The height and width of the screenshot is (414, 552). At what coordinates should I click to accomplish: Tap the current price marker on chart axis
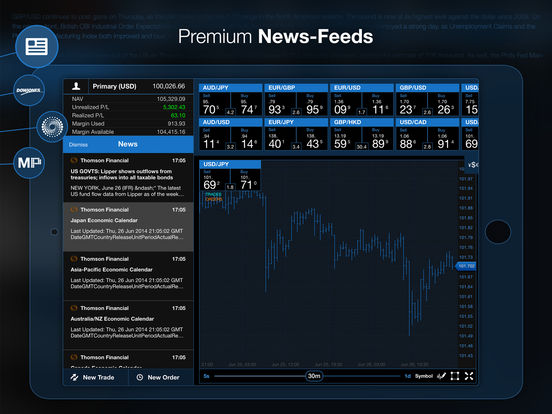pyautogui.click(x=466, y=266)
